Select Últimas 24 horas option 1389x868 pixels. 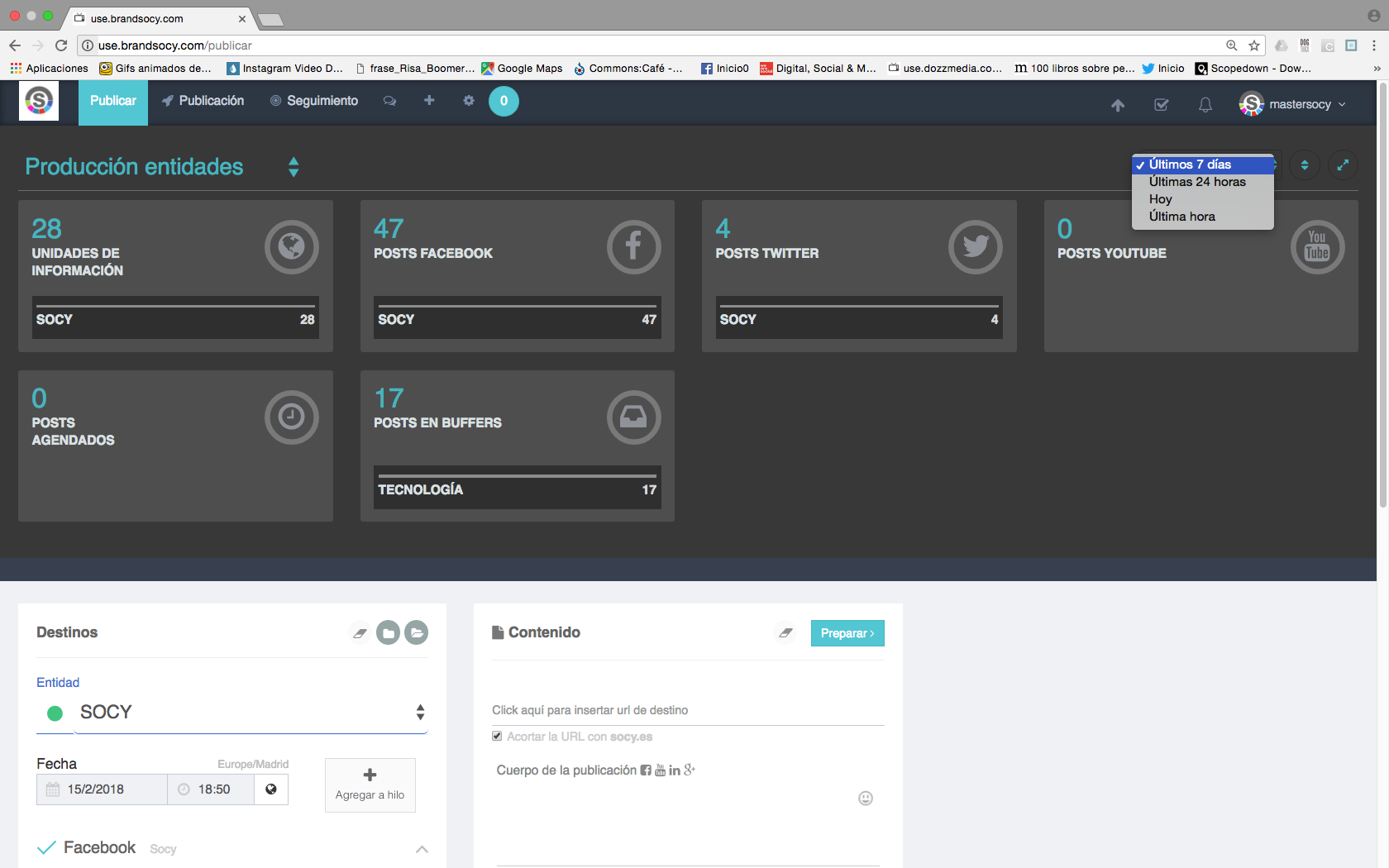[1202, 182]
